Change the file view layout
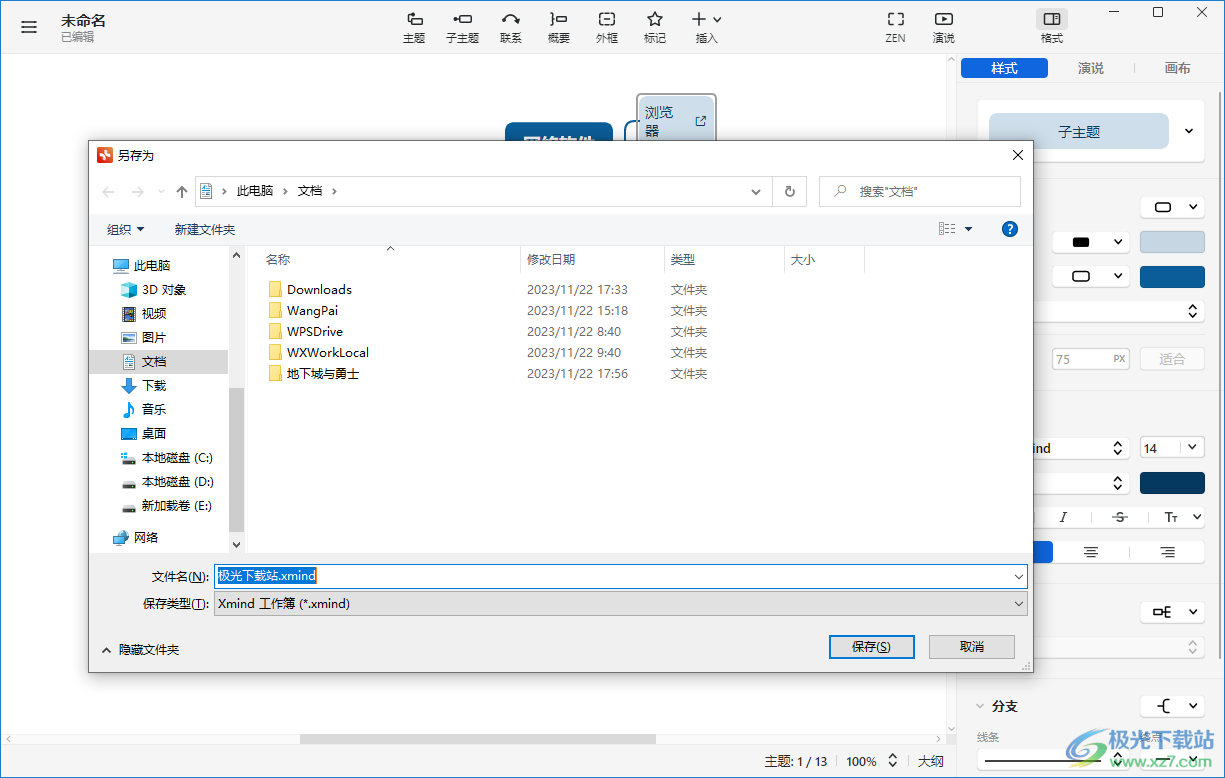 [948, 229]
